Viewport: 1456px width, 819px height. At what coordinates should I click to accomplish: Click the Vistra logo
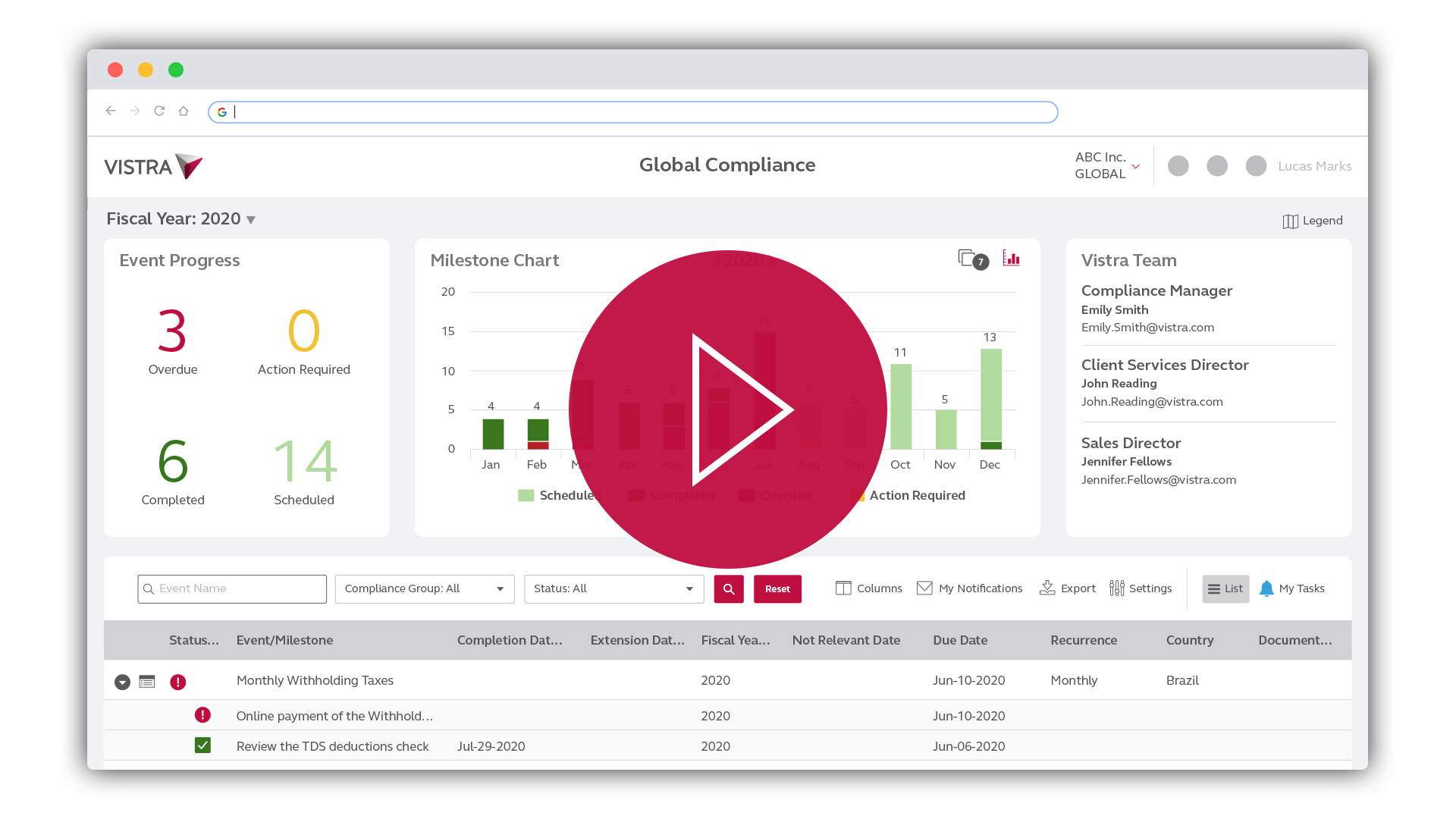point(154,166)
